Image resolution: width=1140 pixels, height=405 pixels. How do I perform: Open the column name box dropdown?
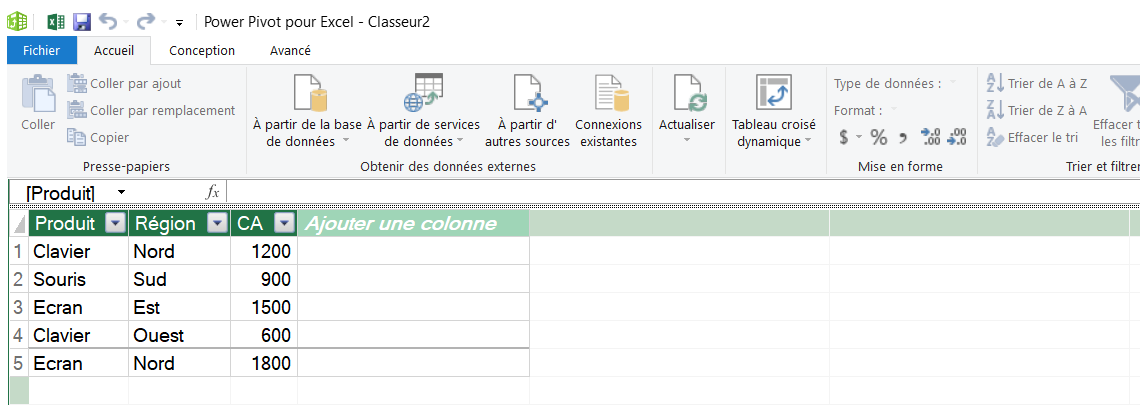(121, 192)
